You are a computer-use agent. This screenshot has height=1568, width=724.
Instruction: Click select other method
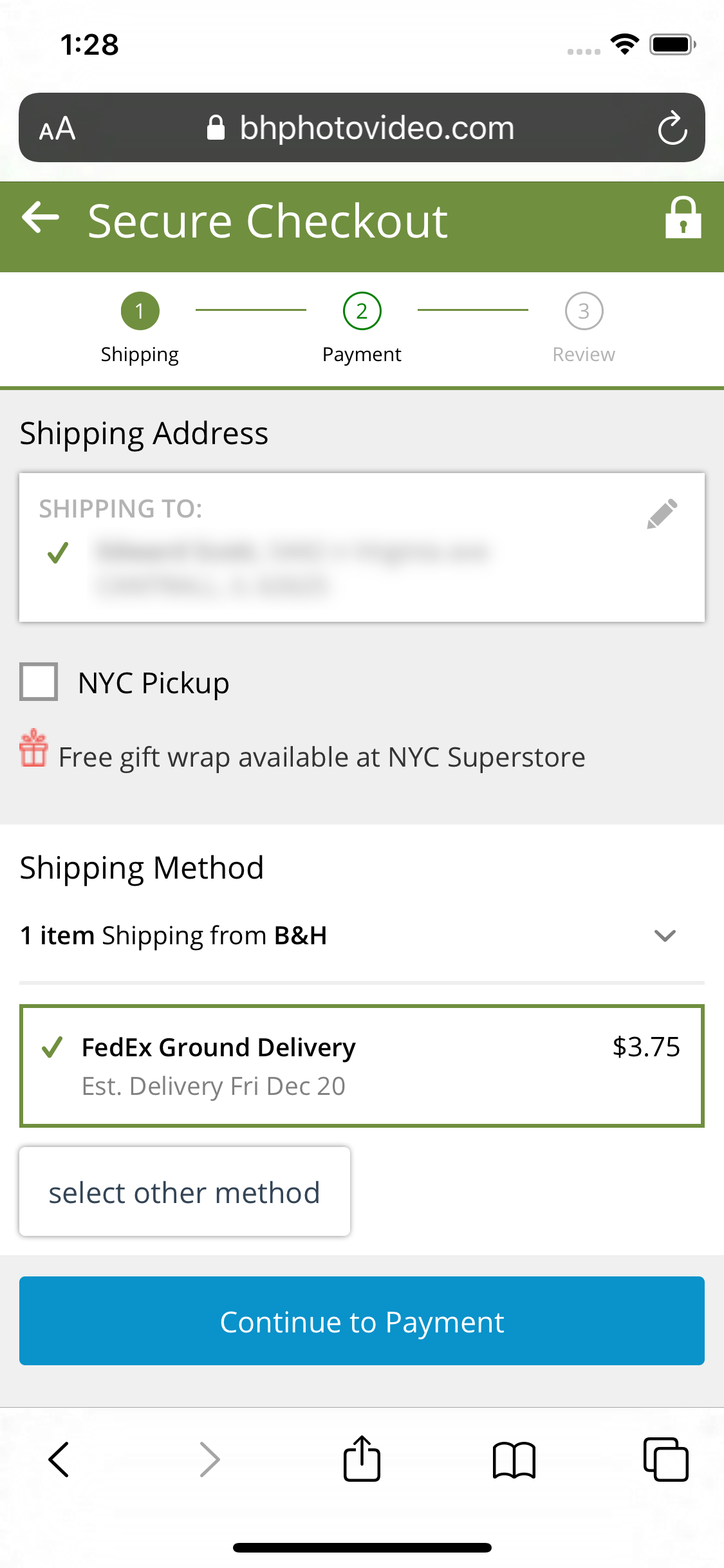coord(185,1191)
